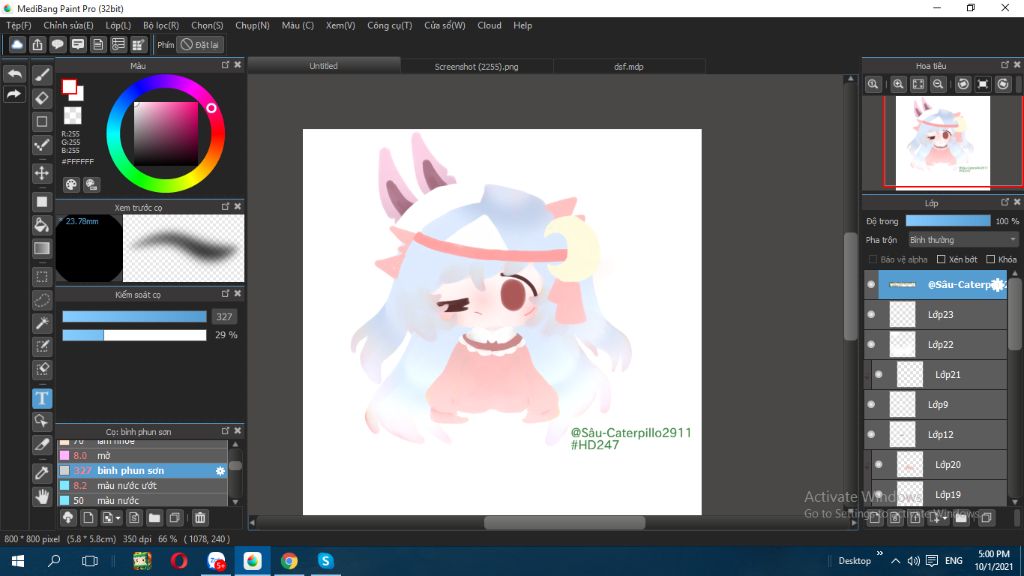
Task: Select the màu nước ướt brush
Action: [x=143, y=486]
